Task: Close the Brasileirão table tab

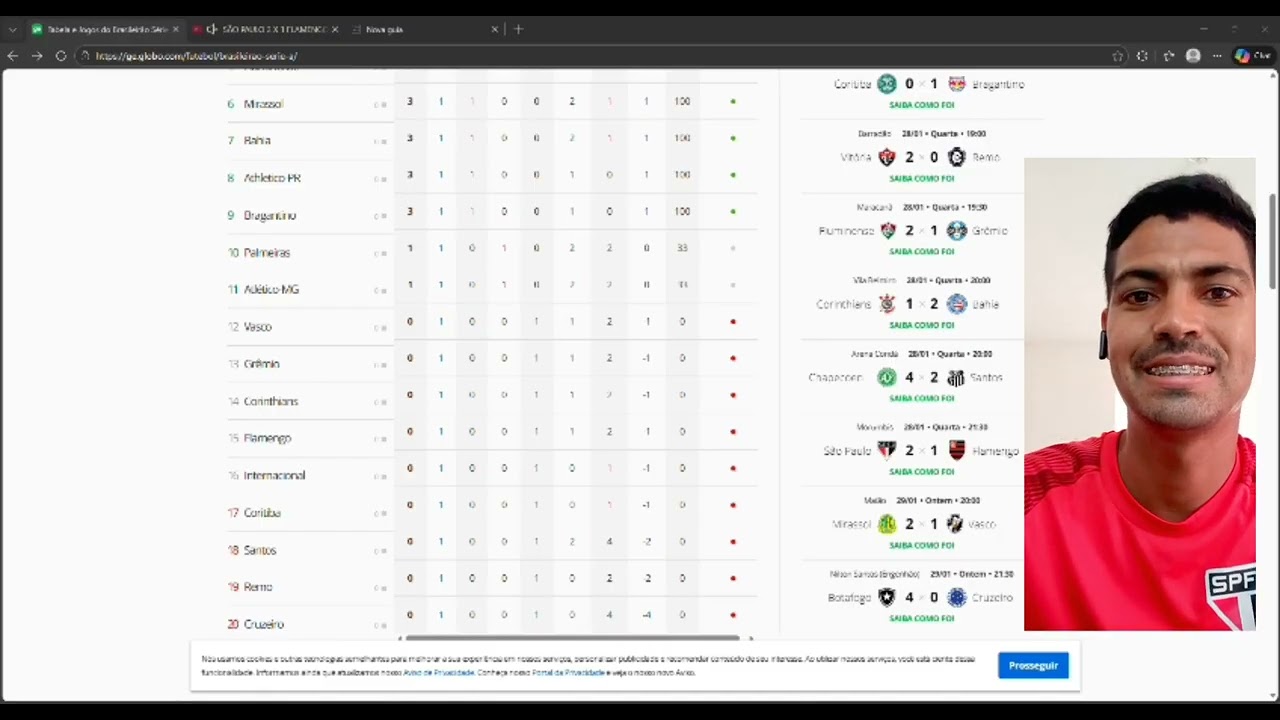Action: pyautogui.click(x=175, y=29)
